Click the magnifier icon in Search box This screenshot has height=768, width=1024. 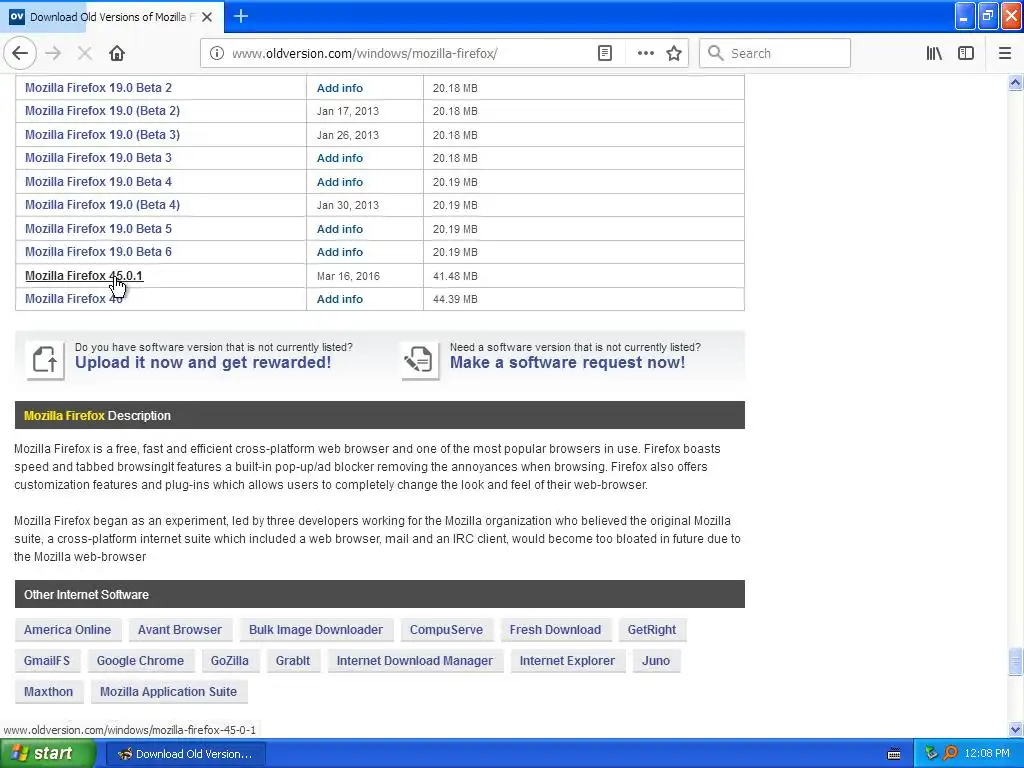(x=715, y=53)
